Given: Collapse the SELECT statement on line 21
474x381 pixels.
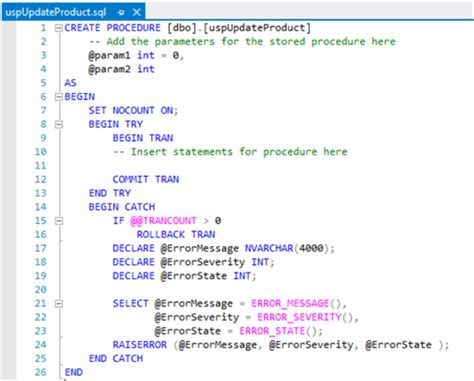Looking at the screenshot, I should pyautogui.click(x=59, y=304).
